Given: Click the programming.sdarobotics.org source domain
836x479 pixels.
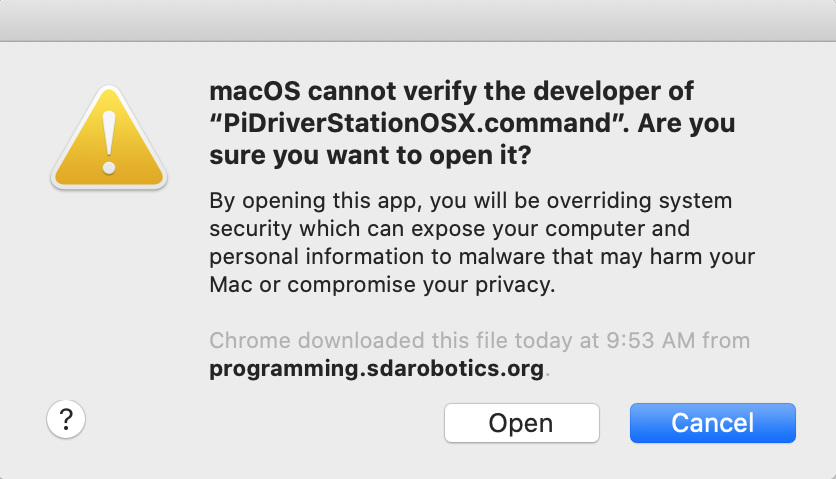Looking at the screenshot, I should (376, 369).
